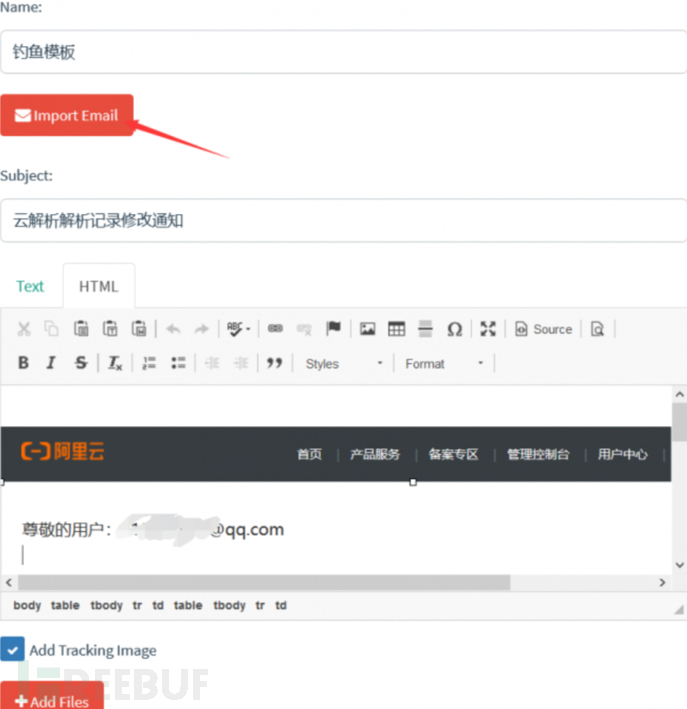Image resolution: width=687 pixels, height=709 pixels.
Task: Click the vertical scrollbar up arrow
Action: 679,394
